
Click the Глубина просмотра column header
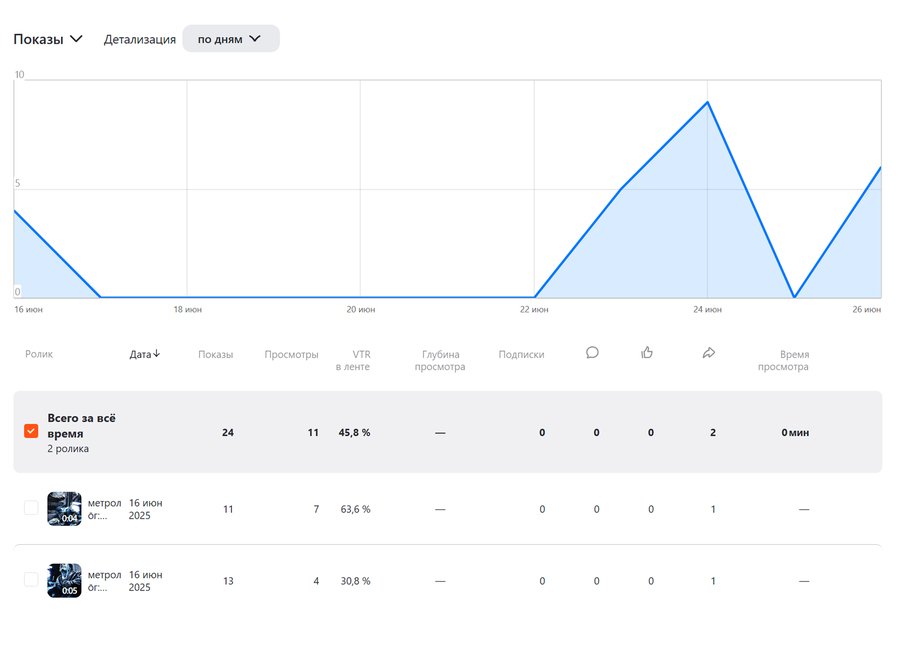(443, 360)
